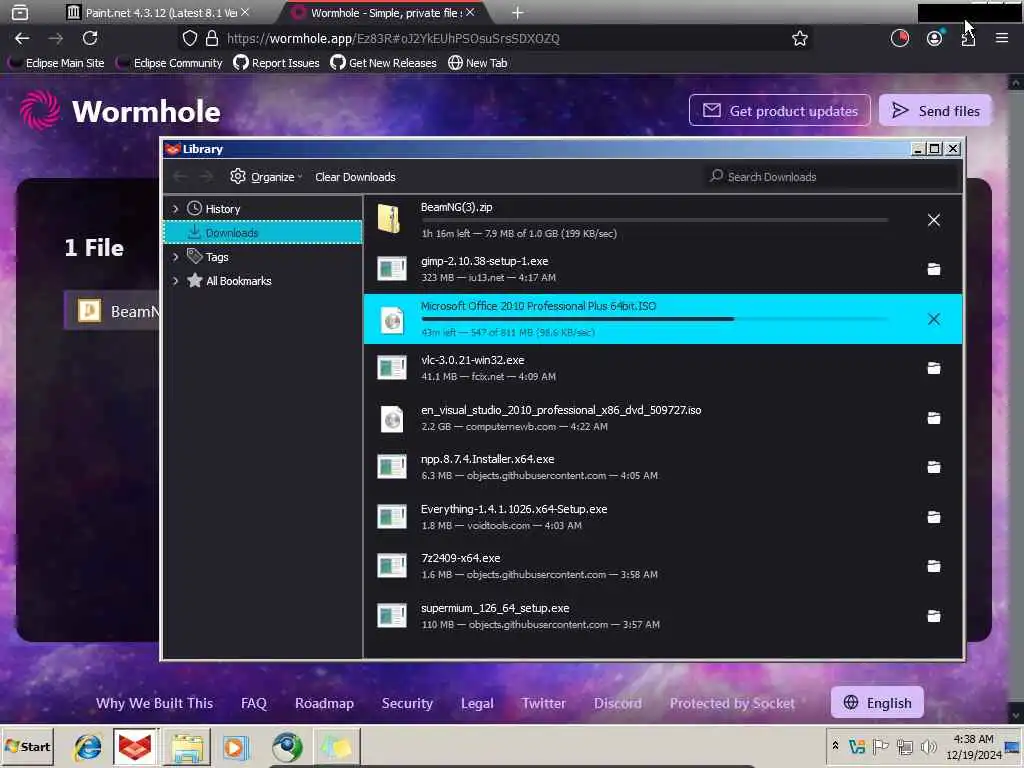Show vlc-3.0.21-win32.exe in folder
1024x768 pixels.
934,368
